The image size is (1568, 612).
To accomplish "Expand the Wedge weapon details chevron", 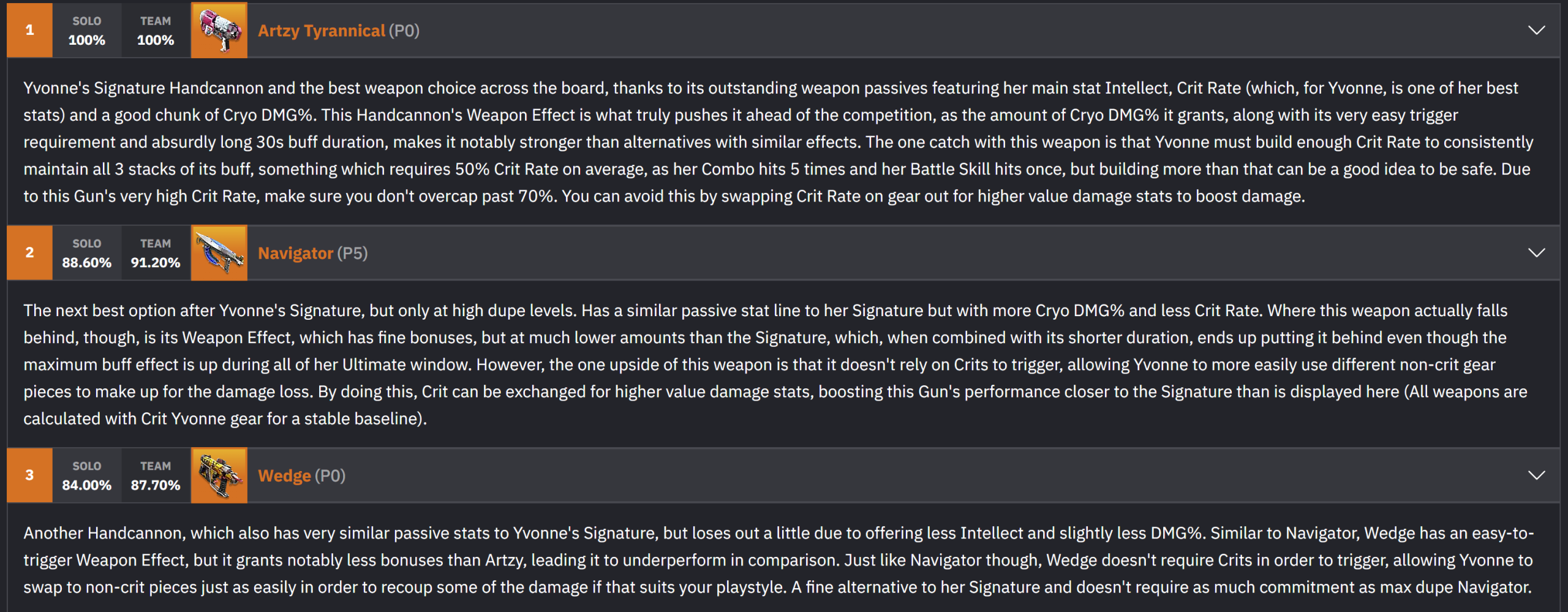I will pyautogui.click(x=1536, y=475).
